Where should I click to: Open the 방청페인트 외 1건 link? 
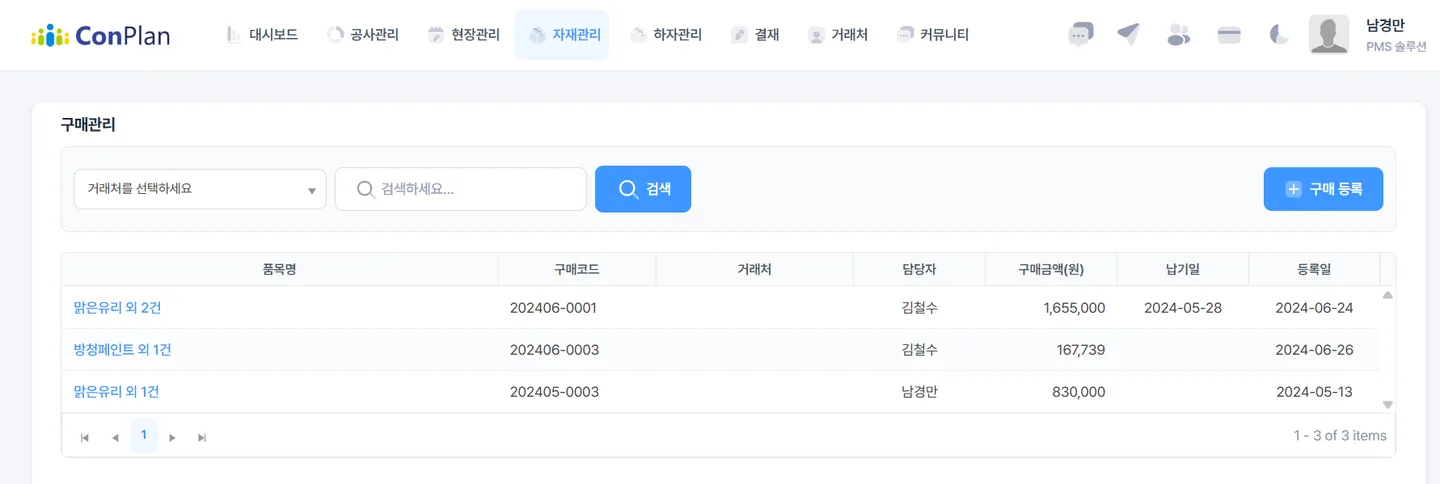(x=123, y=350)
